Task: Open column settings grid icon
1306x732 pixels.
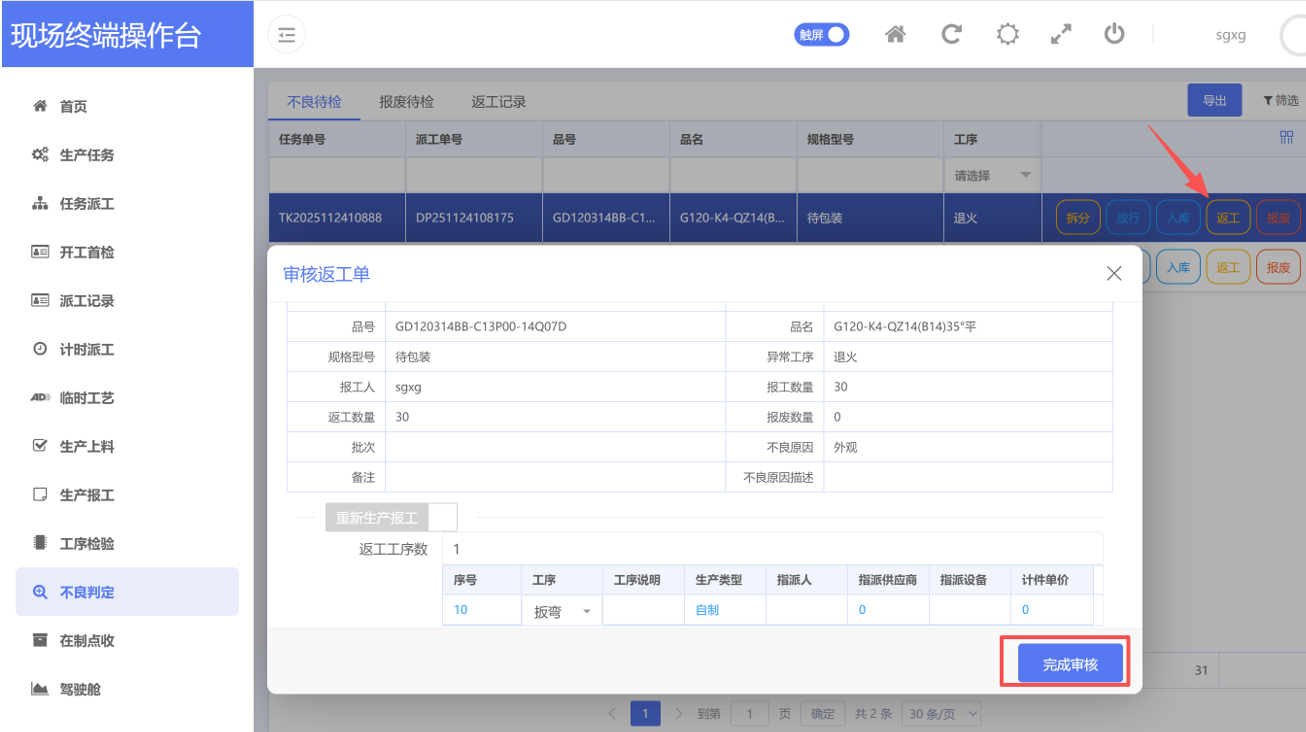Action: (1286, 139)
